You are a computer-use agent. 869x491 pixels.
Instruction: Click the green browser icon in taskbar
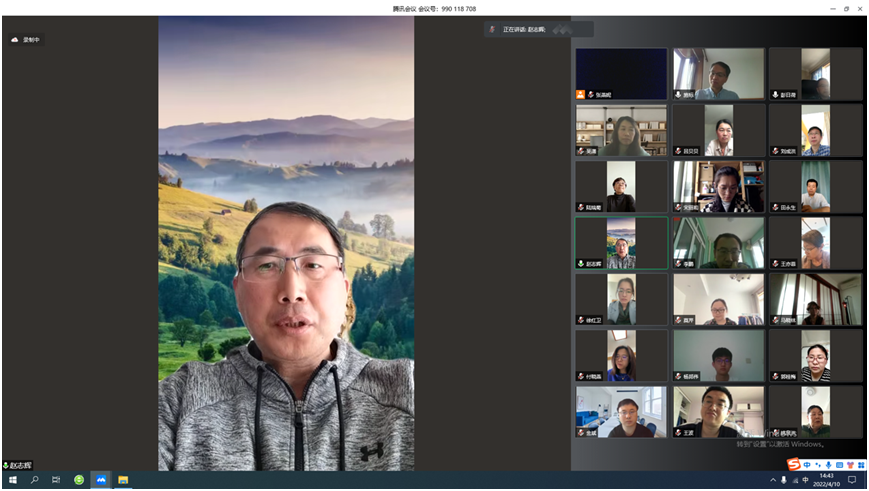click(x=79, y=480)
